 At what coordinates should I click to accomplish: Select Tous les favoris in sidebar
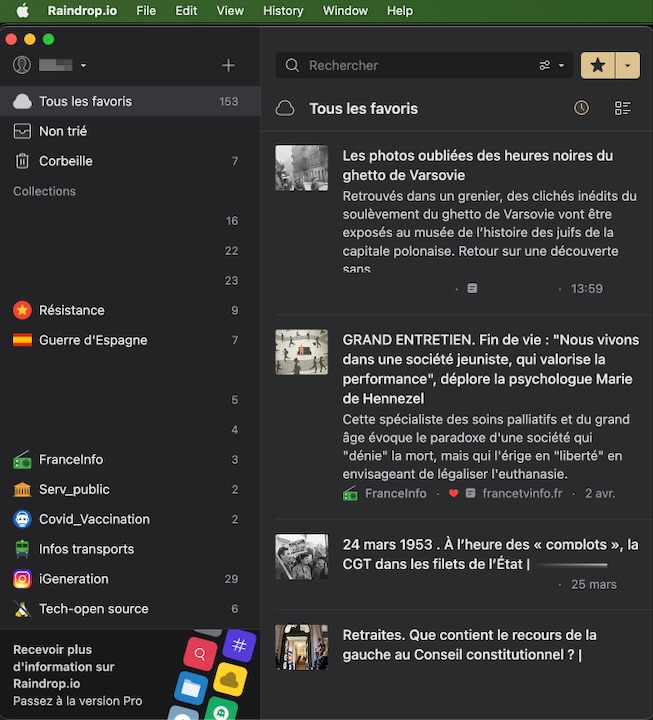[x=85, y=101]
